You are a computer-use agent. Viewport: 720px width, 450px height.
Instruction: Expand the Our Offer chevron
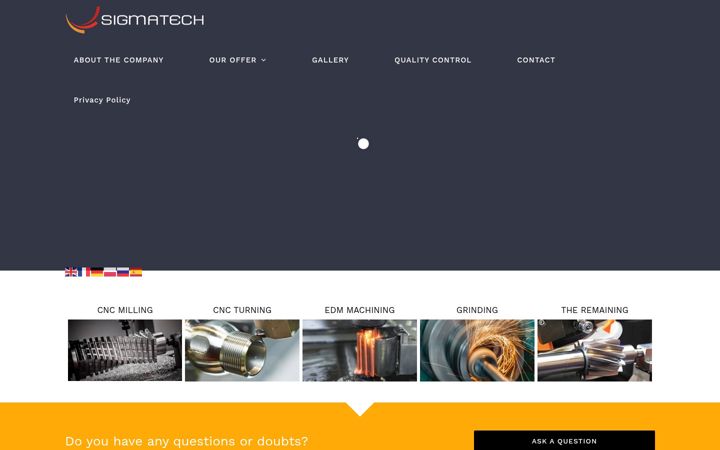[x=264, y=60]
